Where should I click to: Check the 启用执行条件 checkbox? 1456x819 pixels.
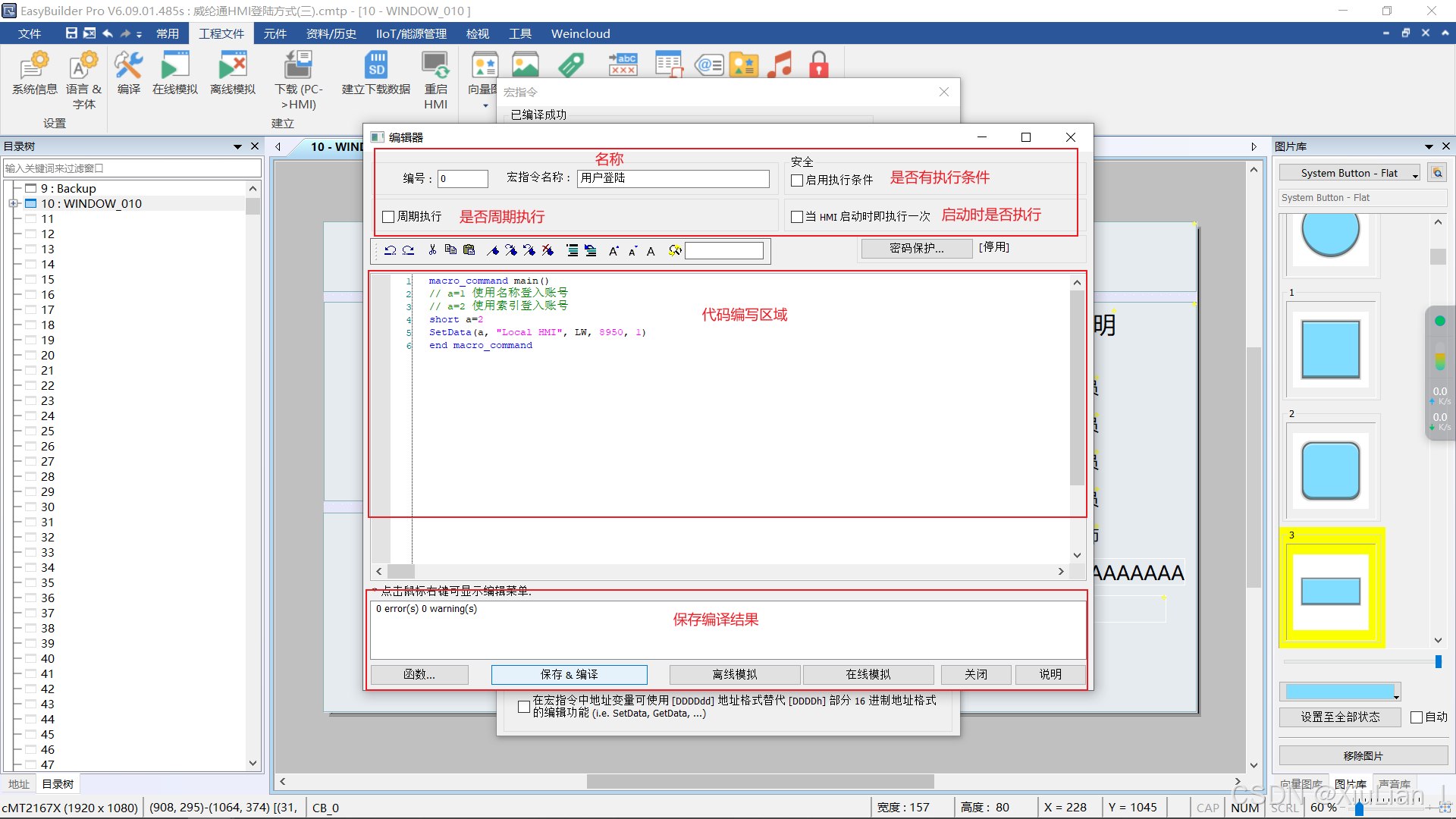click(x=797, y=180)
